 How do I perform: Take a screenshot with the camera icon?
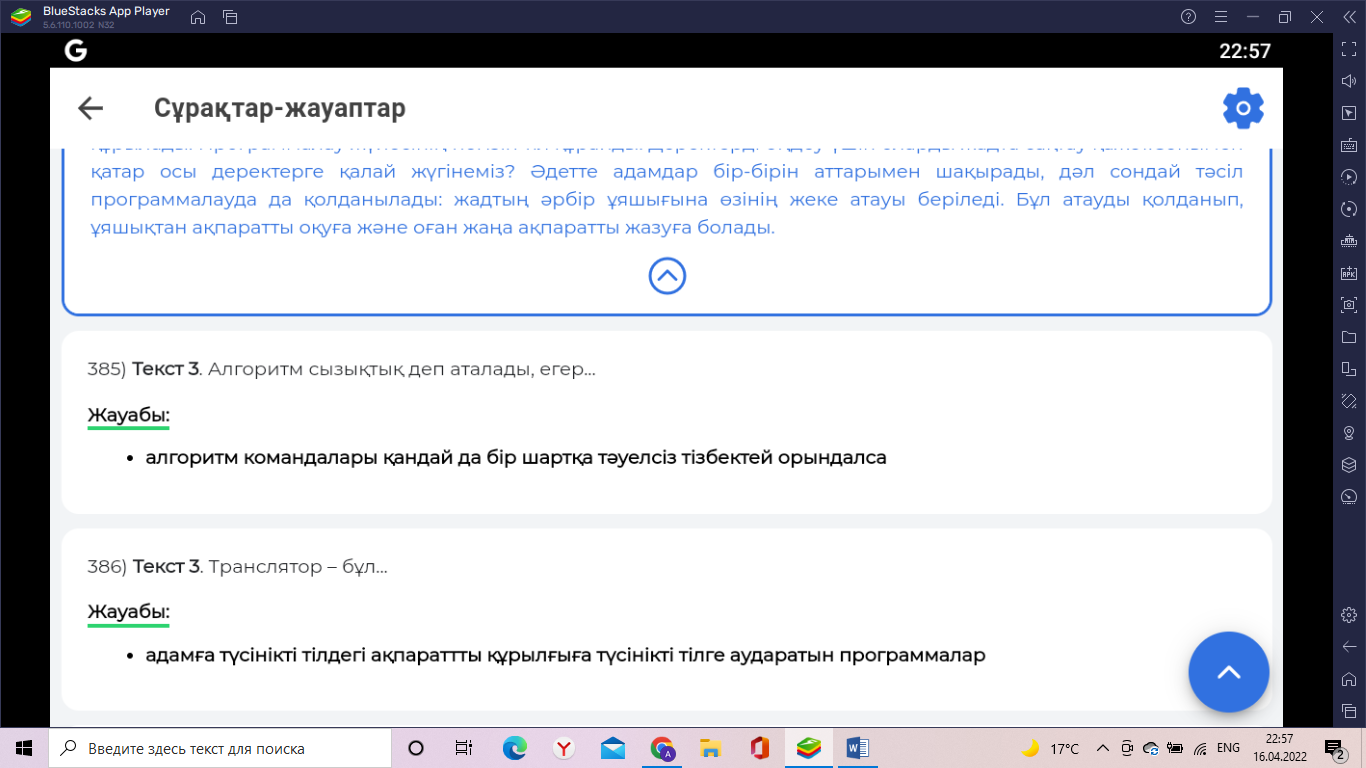1348,305
